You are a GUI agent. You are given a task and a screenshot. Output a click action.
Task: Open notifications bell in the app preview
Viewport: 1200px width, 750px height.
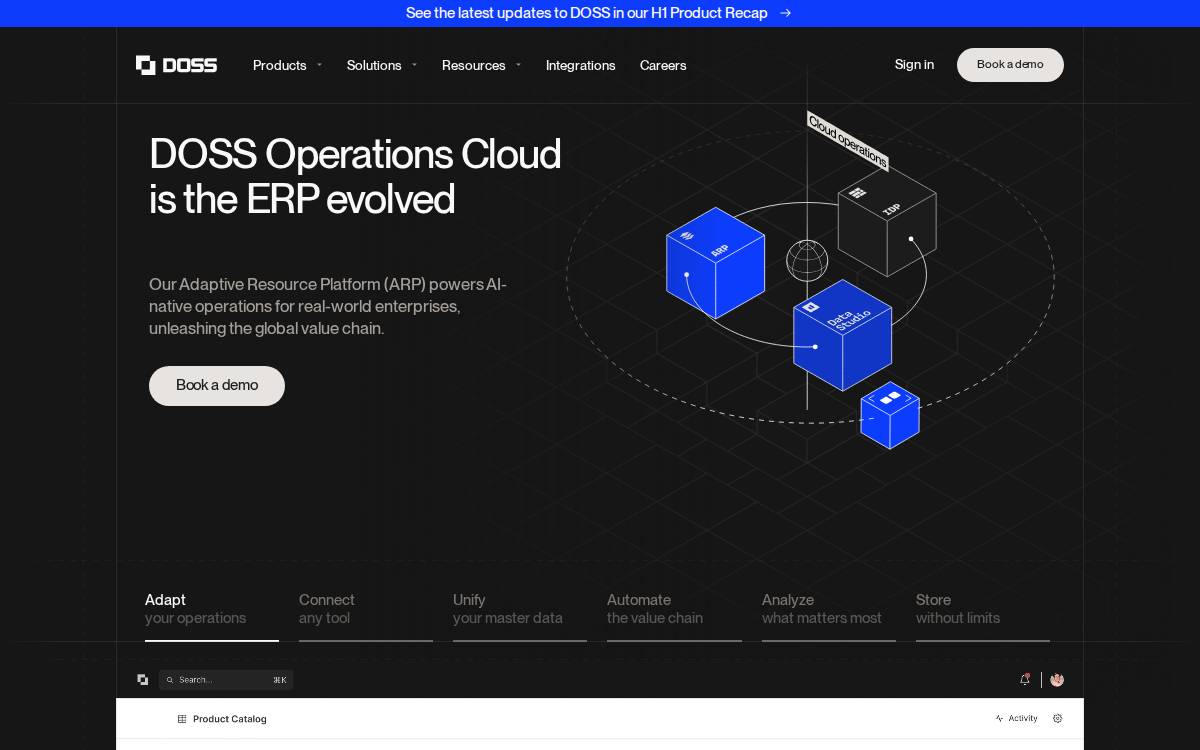(x=1025, y=680)
